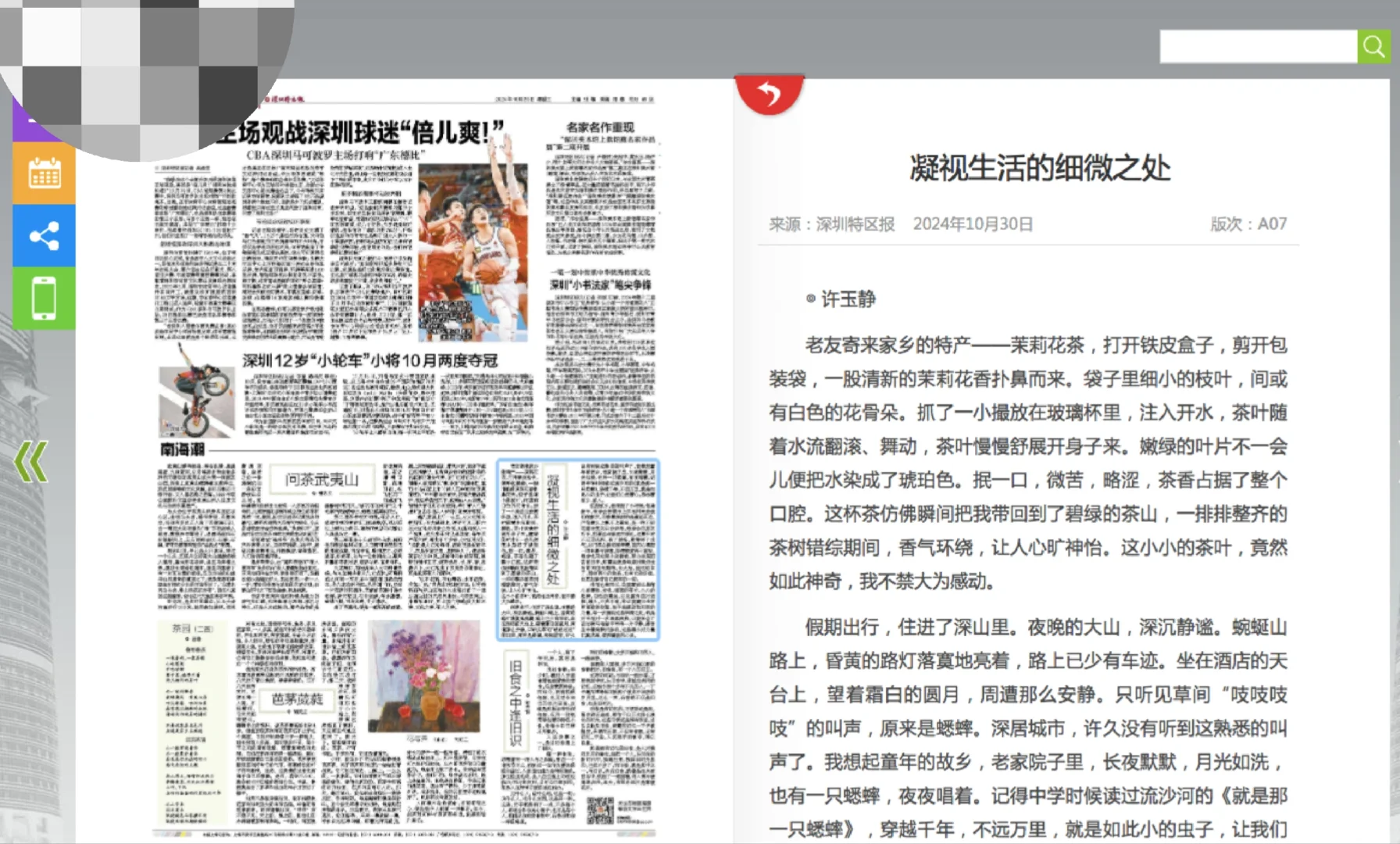Click the 南海潮 section heading

182,449
